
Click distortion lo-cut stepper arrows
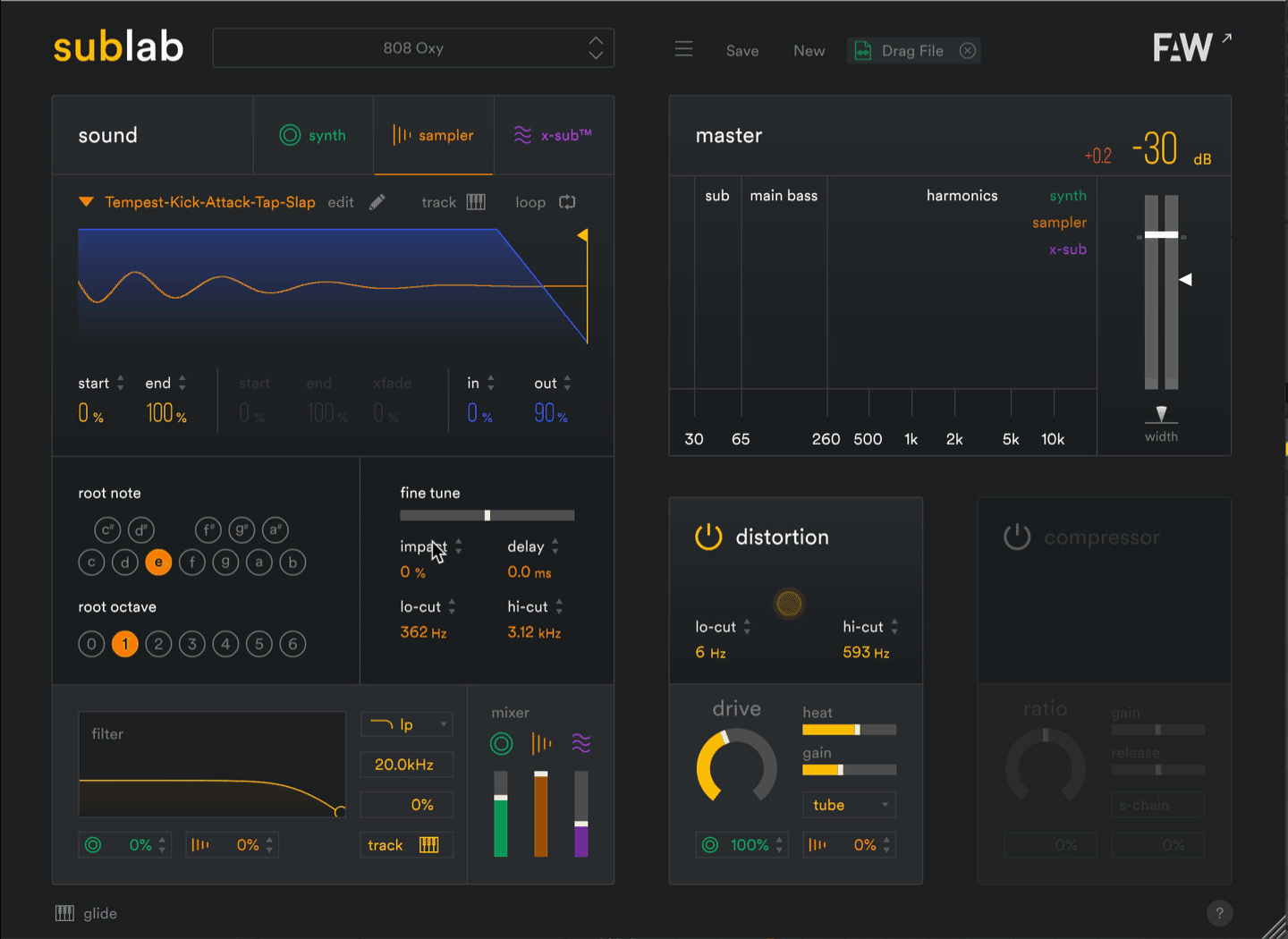point(747,627)
